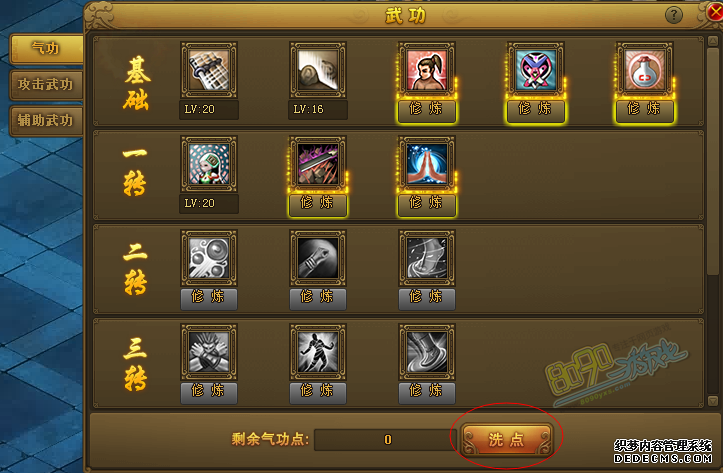
Task: Click 修炼 under the ponytail warrior skill
Action: click(x=427, y=110)
